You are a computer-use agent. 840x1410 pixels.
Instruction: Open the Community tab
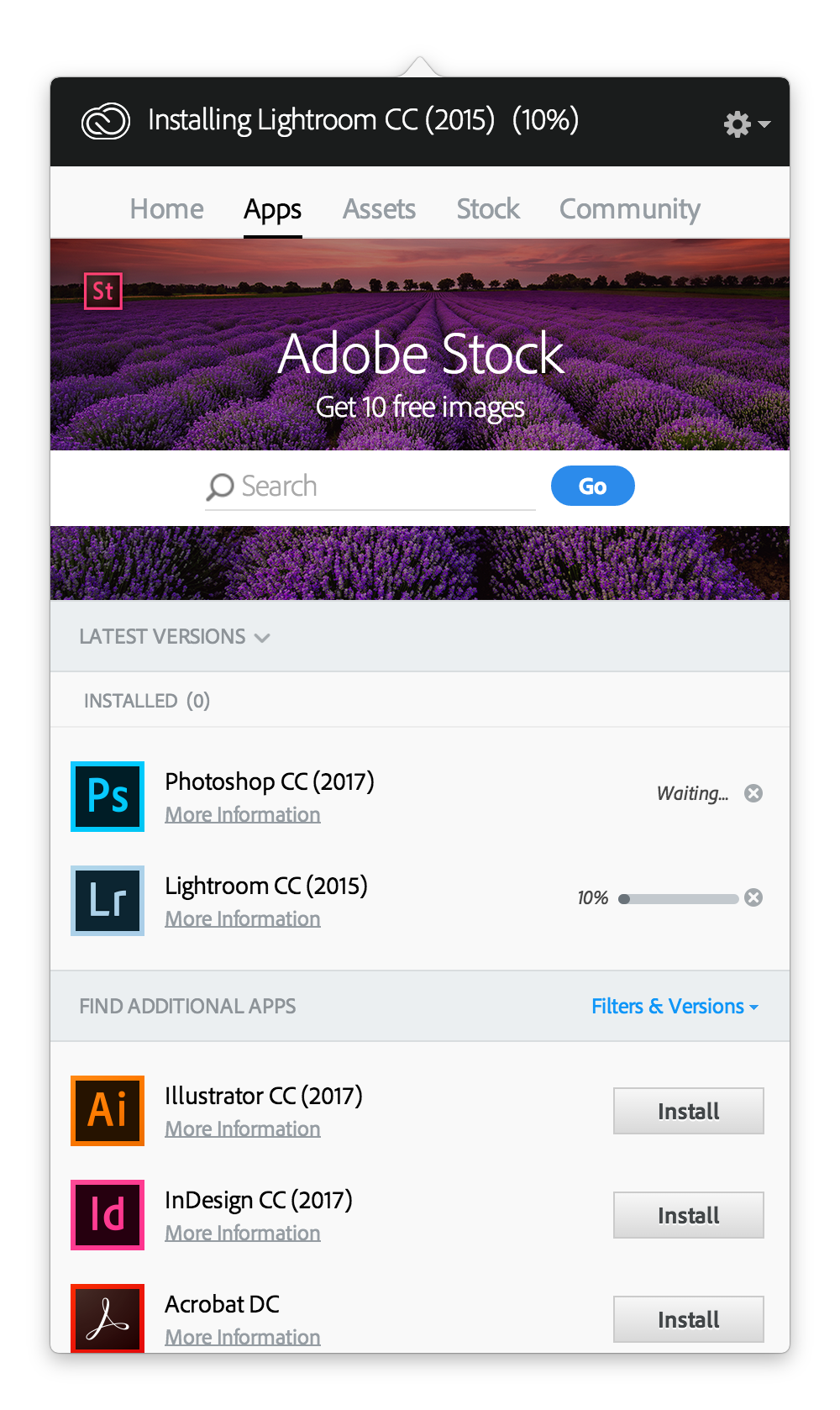point(629,209)
